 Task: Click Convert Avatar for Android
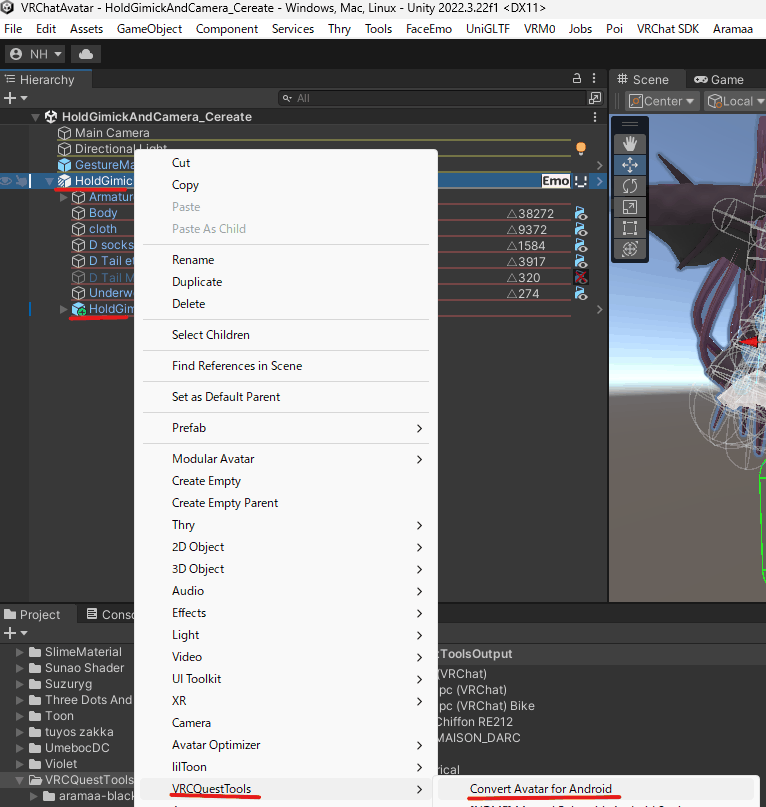pos(541,789)
